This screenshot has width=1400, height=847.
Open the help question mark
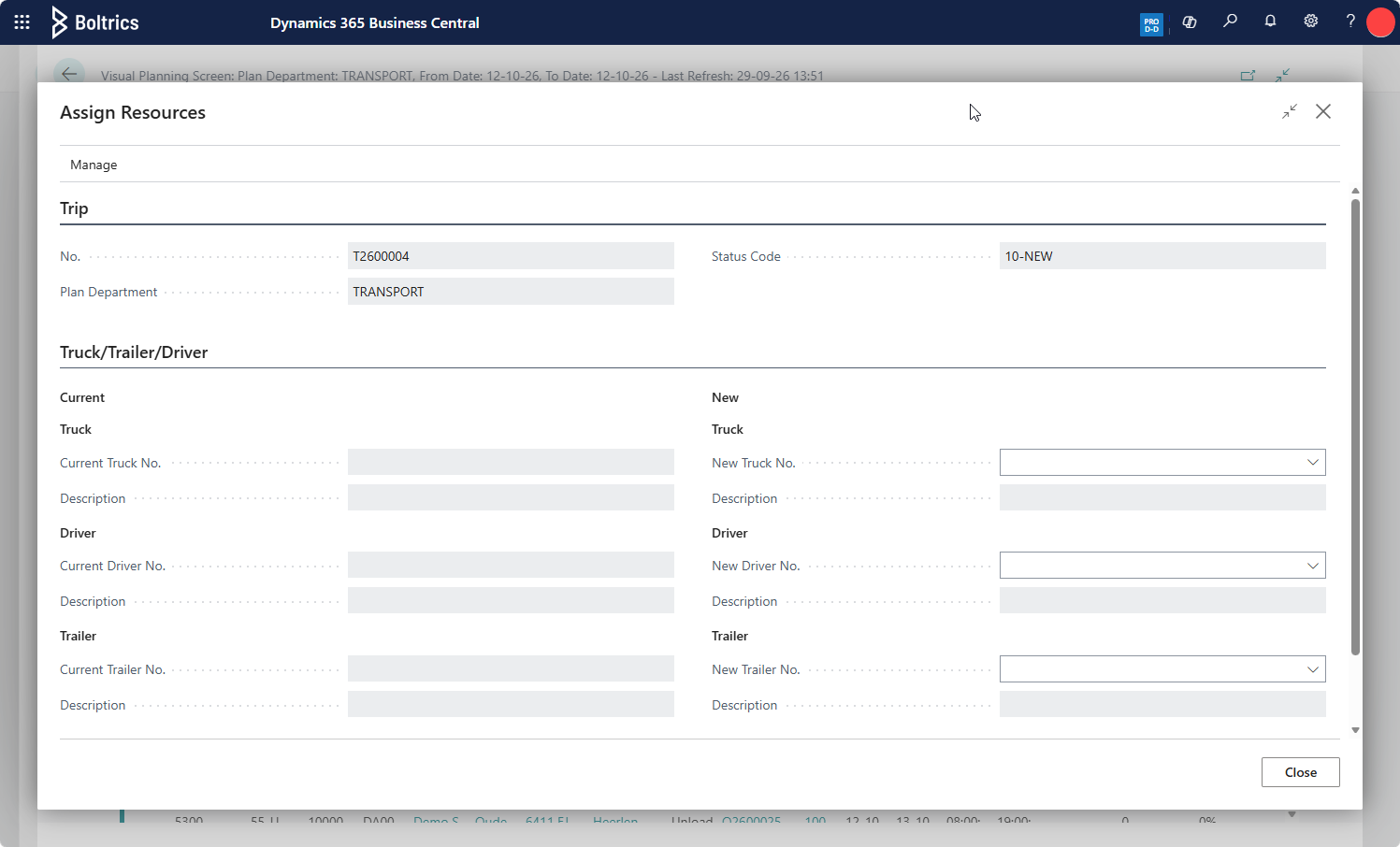[1350, 21]
